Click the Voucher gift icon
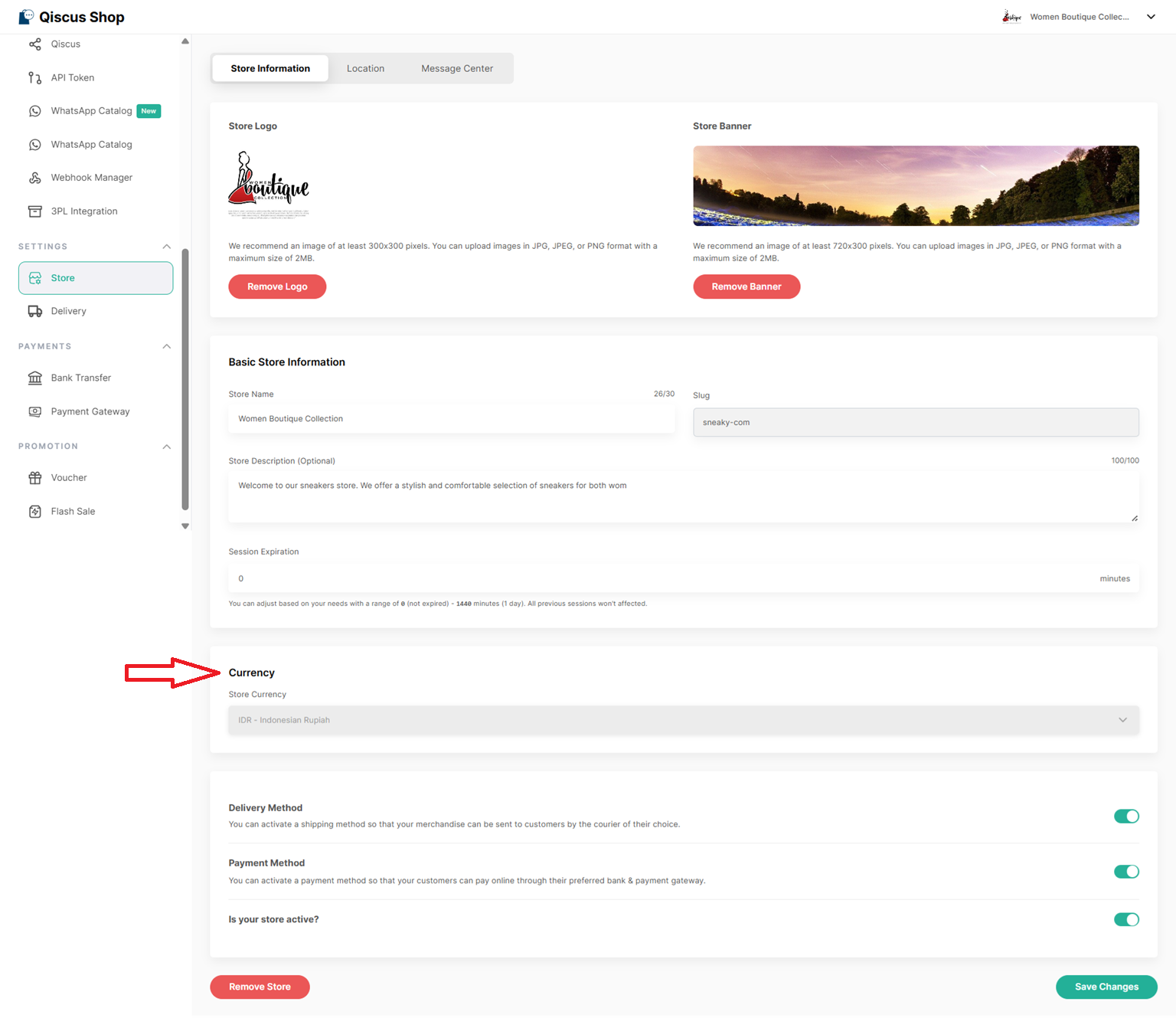 [x=34, y=478]
